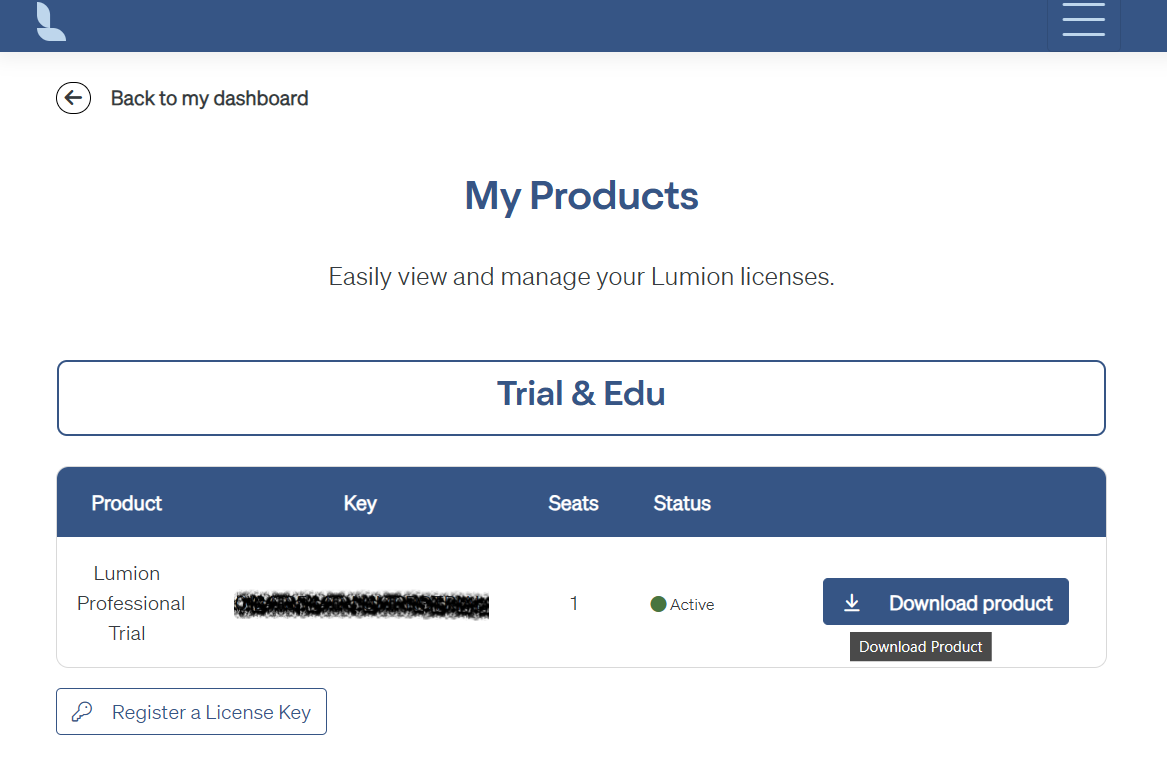Click the My Products heading
The height and width of the screenshot is (759, 1167).
581,196
